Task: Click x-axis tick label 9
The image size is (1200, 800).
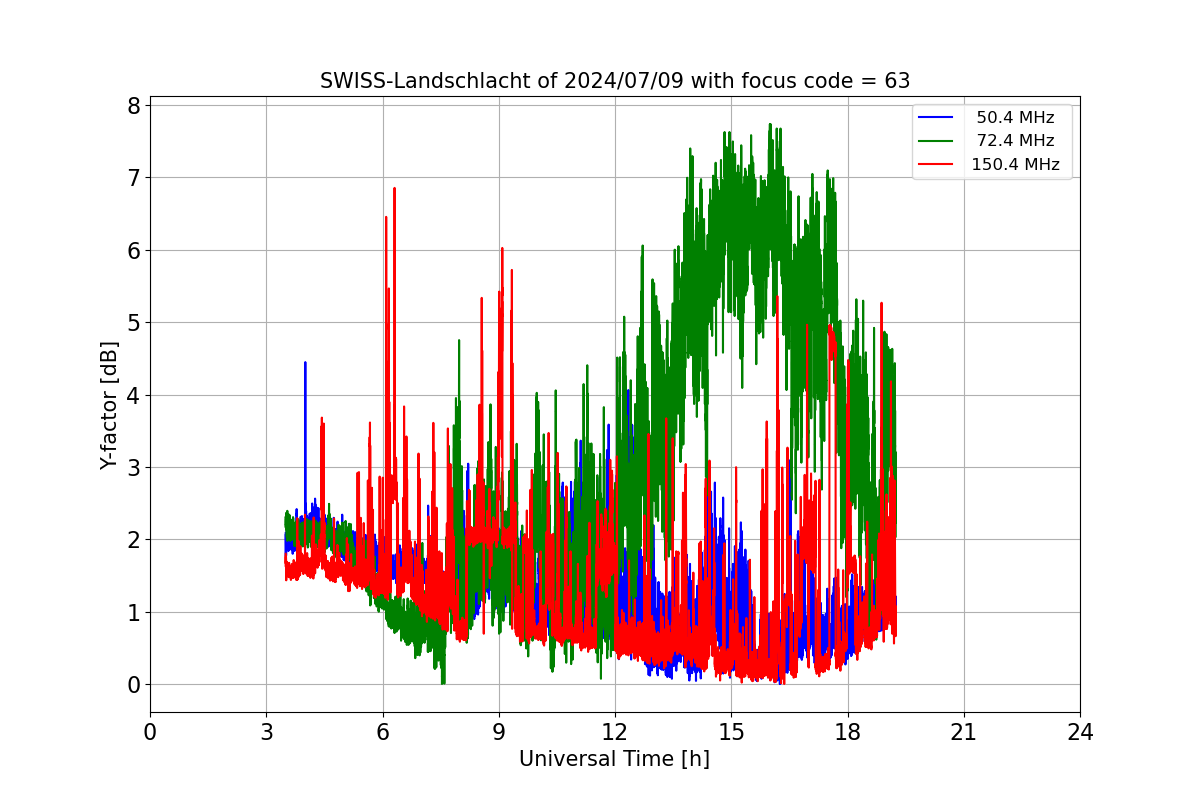Action: click(499, 733)
